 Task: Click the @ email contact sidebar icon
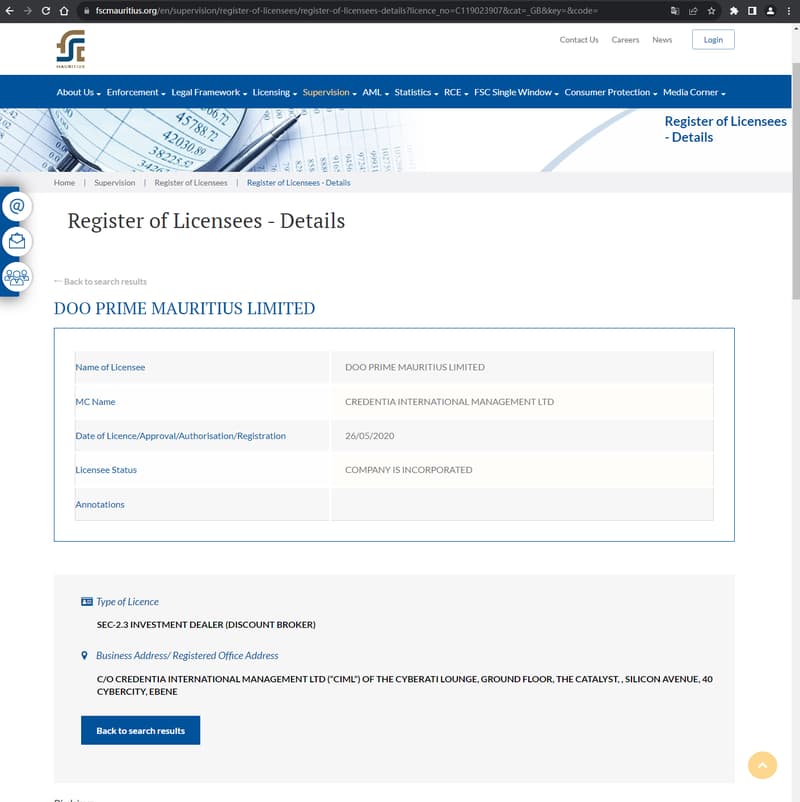[17, 206]
